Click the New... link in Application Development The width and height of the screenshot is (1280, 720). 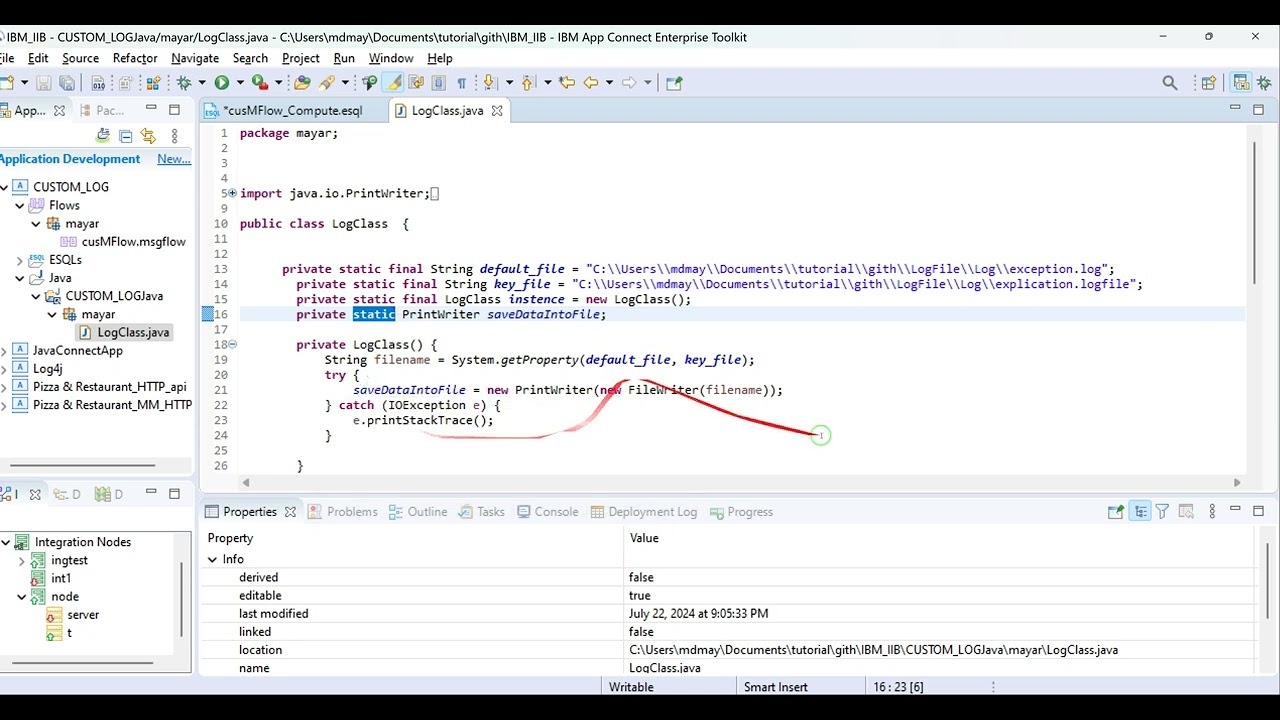tap(174, 159)
